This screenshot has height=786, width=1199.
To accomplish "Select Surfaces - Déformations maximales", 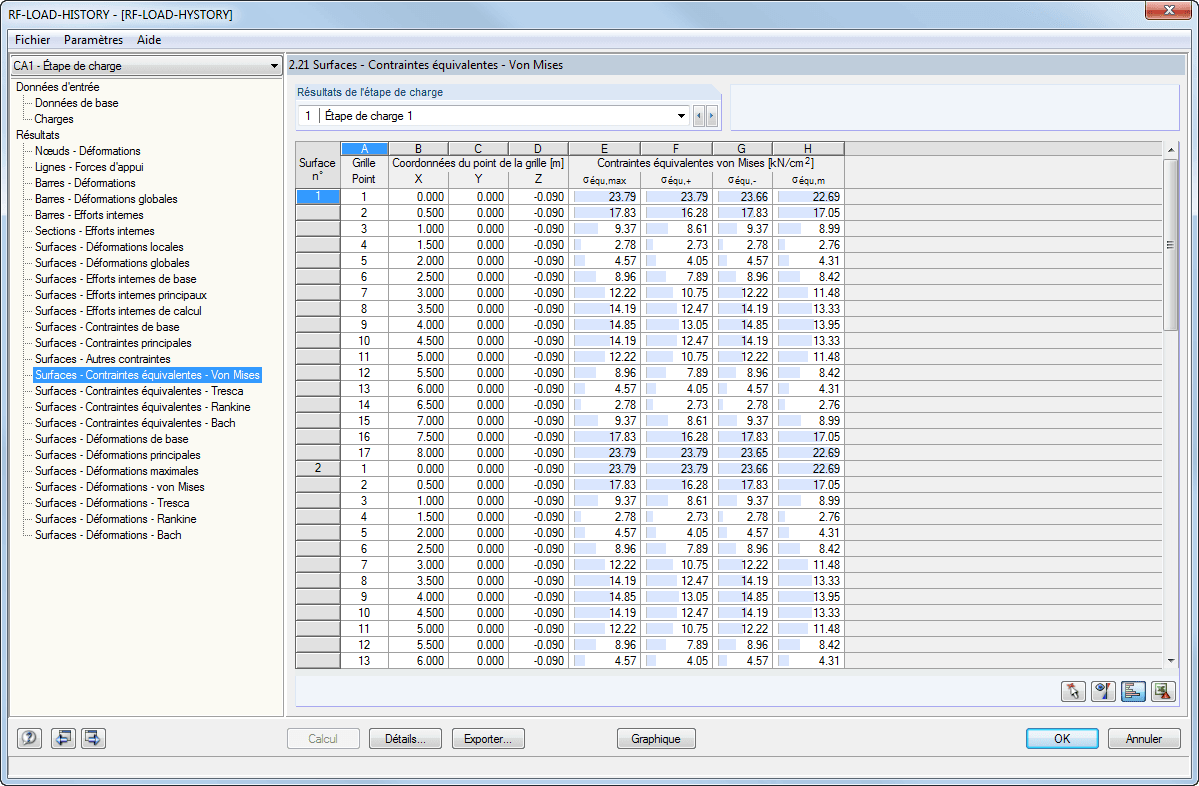I will pos(117,471).
